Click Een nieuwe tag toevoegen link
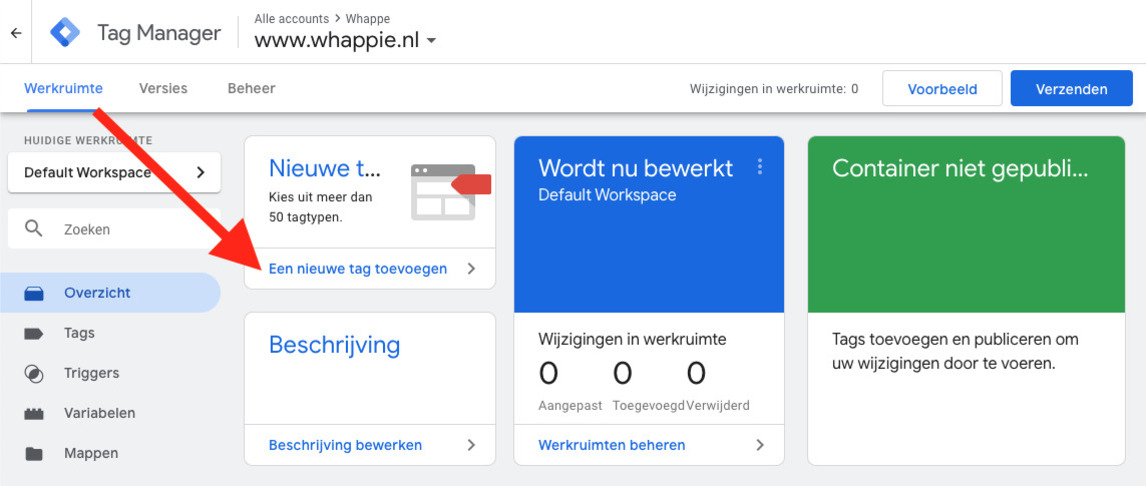 [x=358, y=268]
